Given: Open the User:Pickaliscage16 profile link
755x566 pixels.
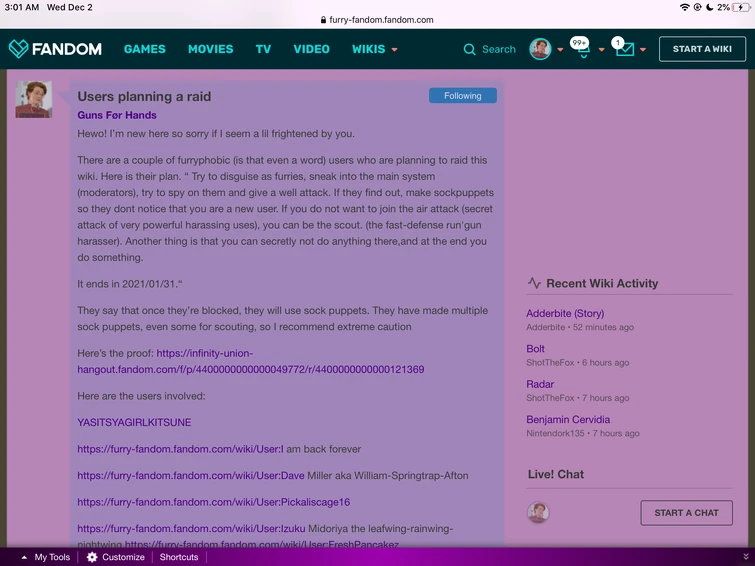Looking at the screenshot, I should point(214,502).
